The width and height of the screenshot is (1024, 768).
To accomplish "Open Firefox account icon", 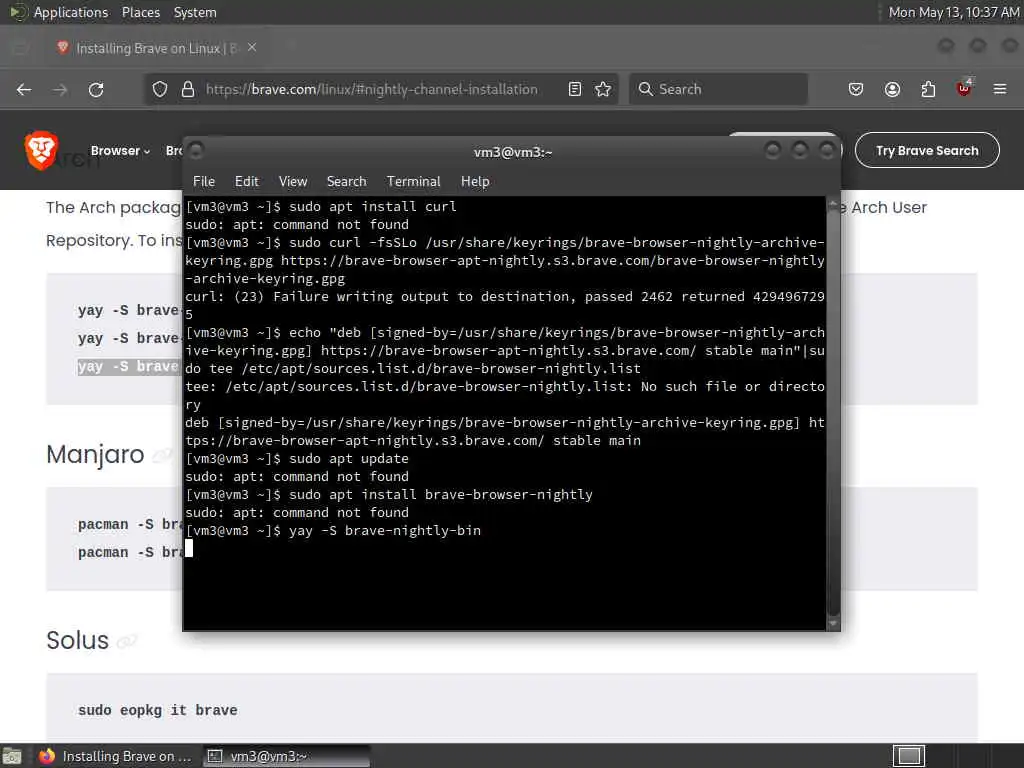I will tap(892, 89).
